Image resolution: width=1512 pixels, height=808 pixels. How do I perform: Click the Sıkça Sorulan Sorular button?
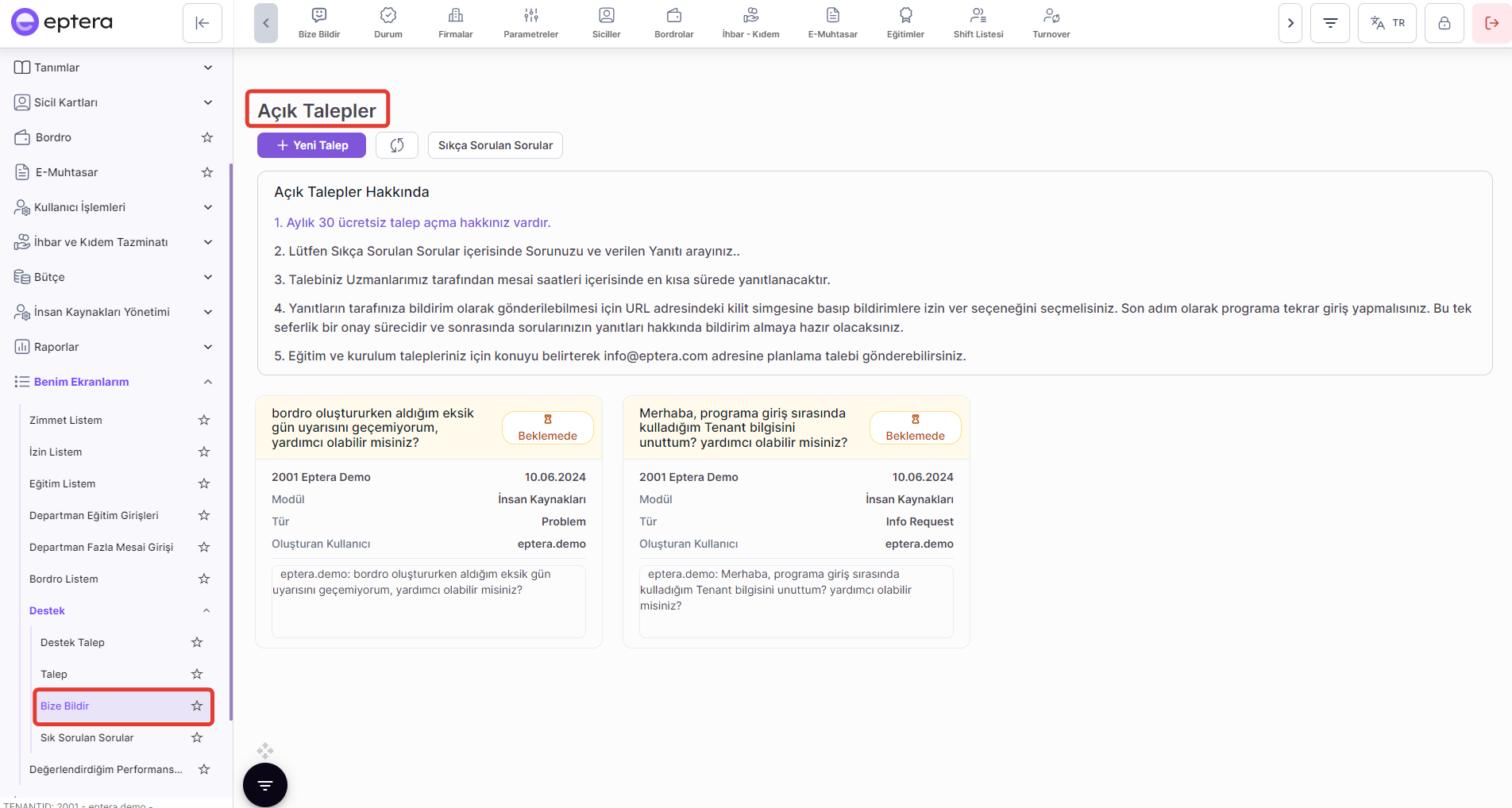(495, 145)
